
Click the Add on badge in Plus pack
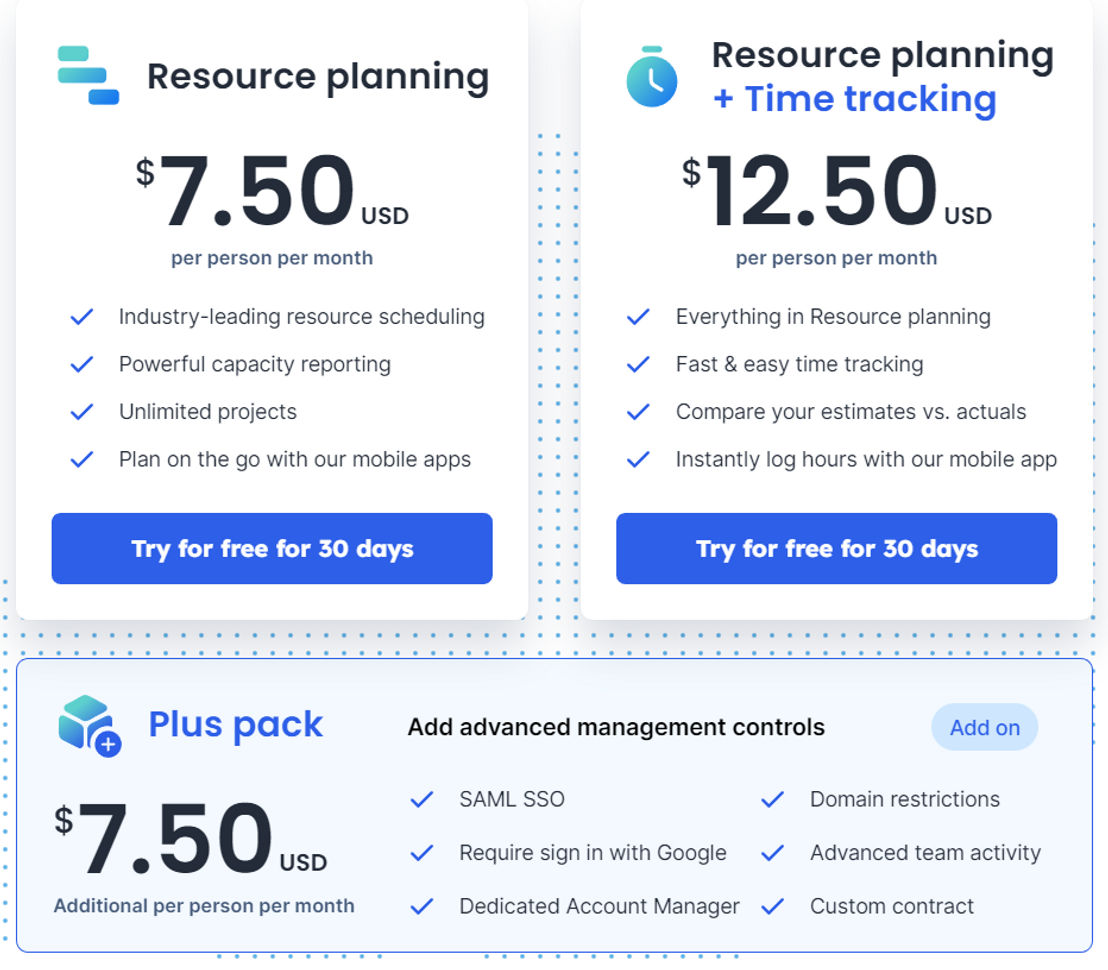click(x=984, y=728)
